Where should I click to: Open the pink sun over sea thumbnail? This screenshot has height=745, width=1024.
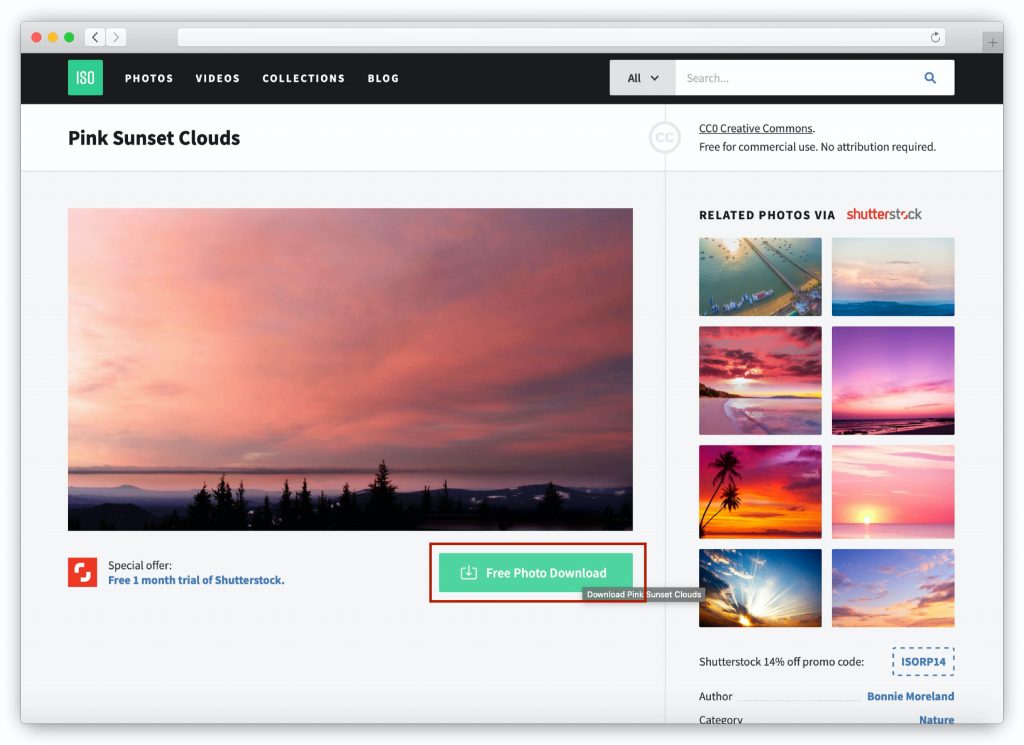click(x=893, y=492)
